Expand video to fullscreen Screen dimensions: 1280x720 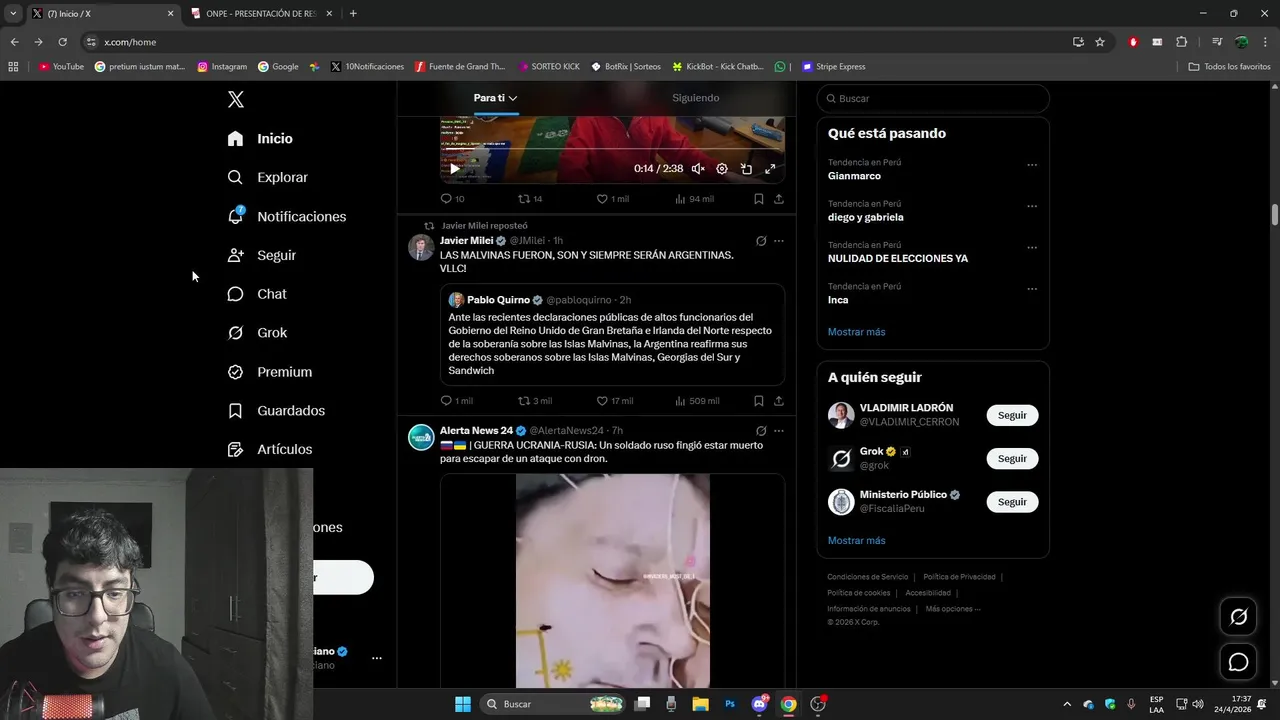(x=770, y=169)
